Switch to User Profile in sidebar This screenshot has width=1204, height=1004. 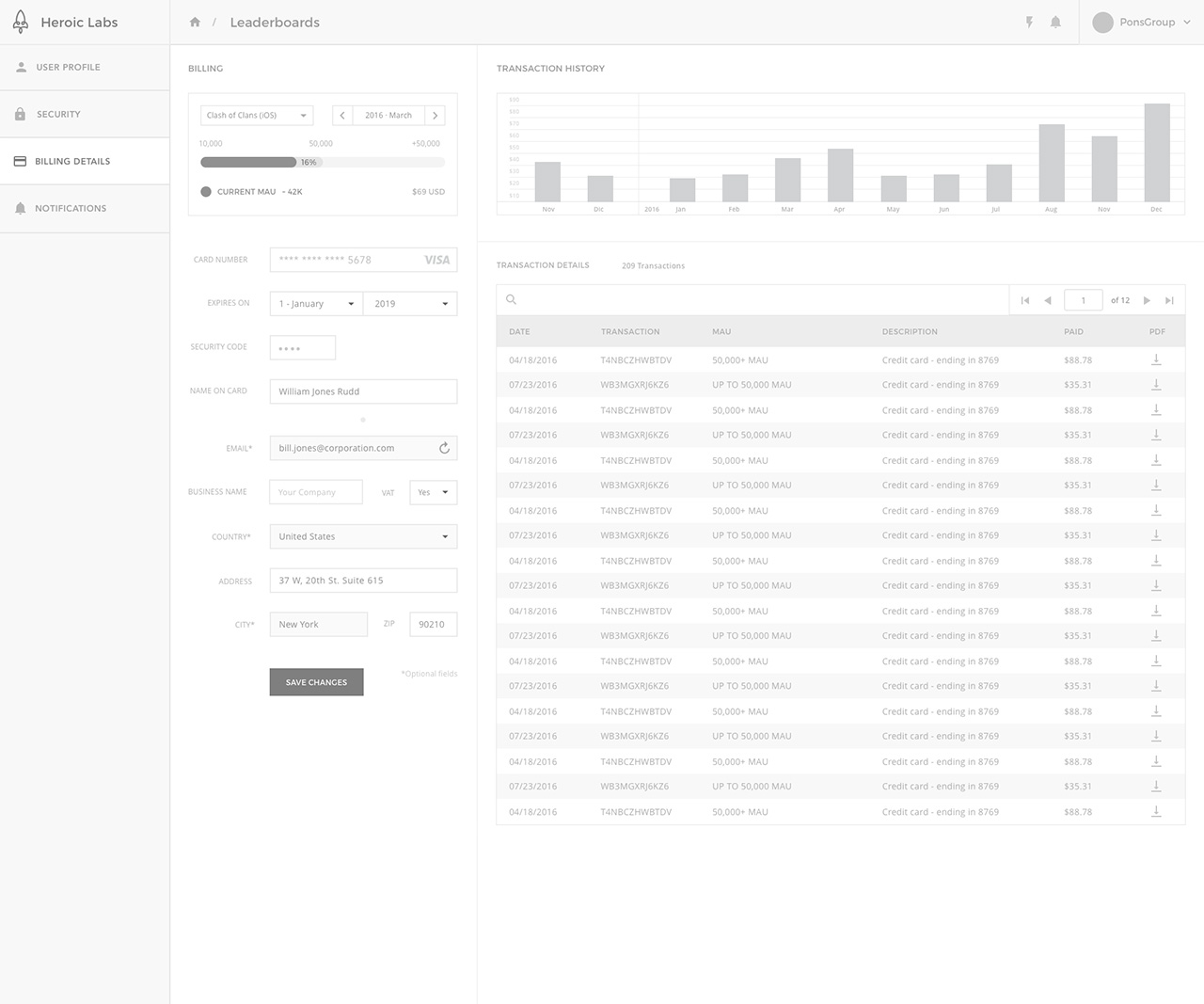coord(68,68)
